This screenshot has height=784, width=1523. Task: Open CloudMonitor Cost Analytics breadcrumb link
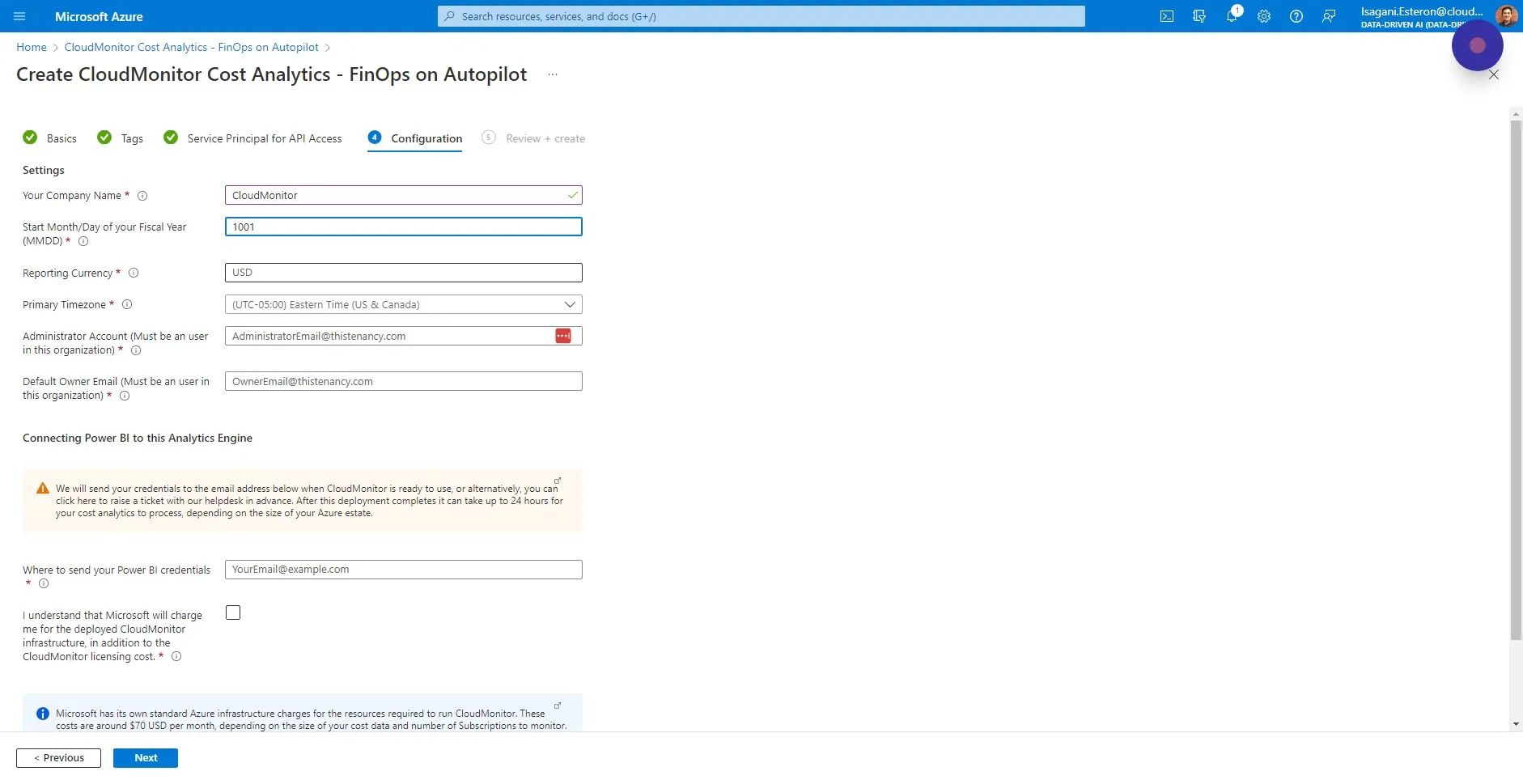(192, 47)
